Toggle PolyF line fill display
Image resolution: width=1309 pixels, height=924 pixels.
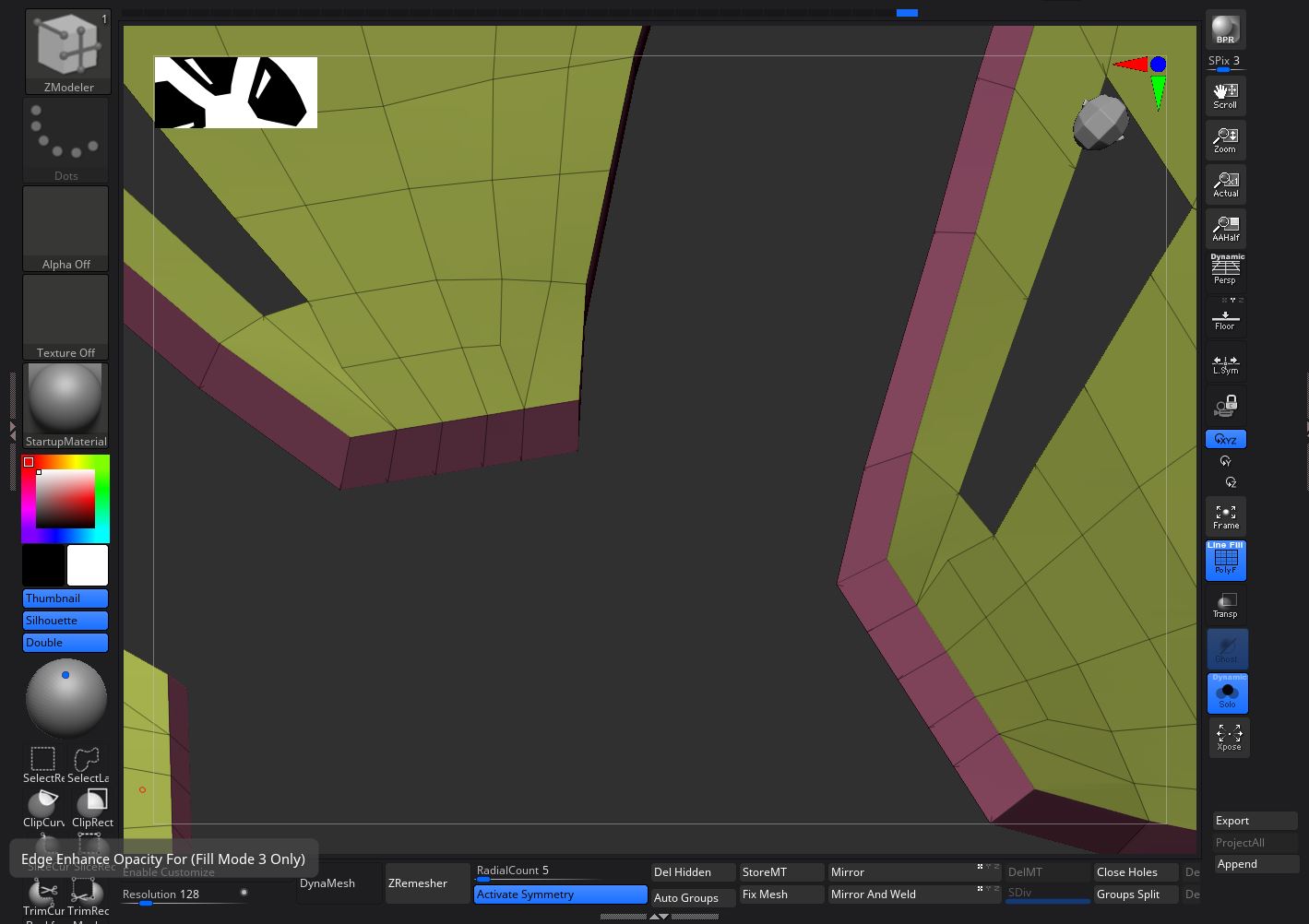click(1225, 561)
